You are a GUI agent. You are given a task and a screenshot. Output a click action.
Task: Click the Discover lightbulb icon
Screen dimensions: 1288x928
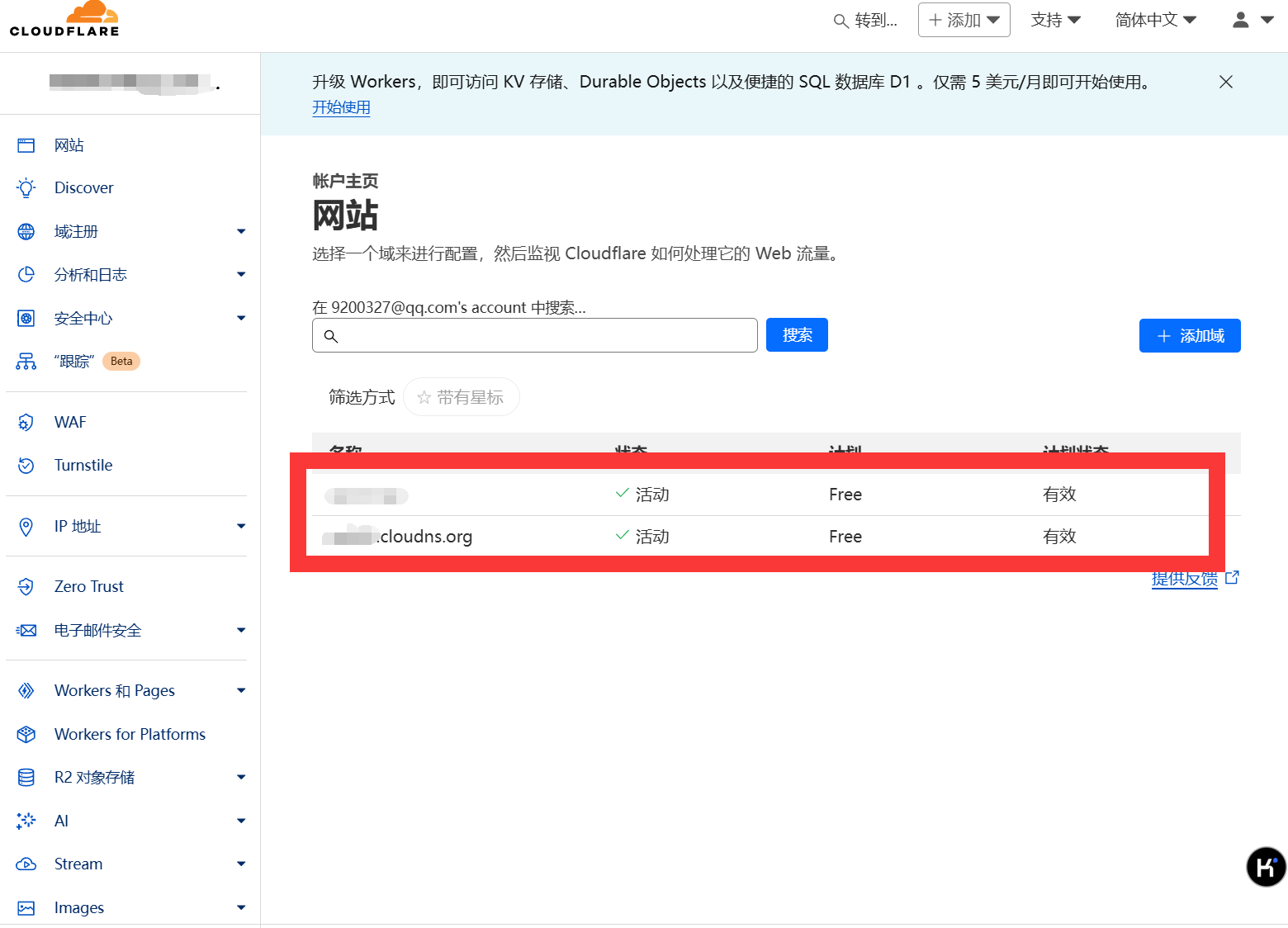[26, 188]
